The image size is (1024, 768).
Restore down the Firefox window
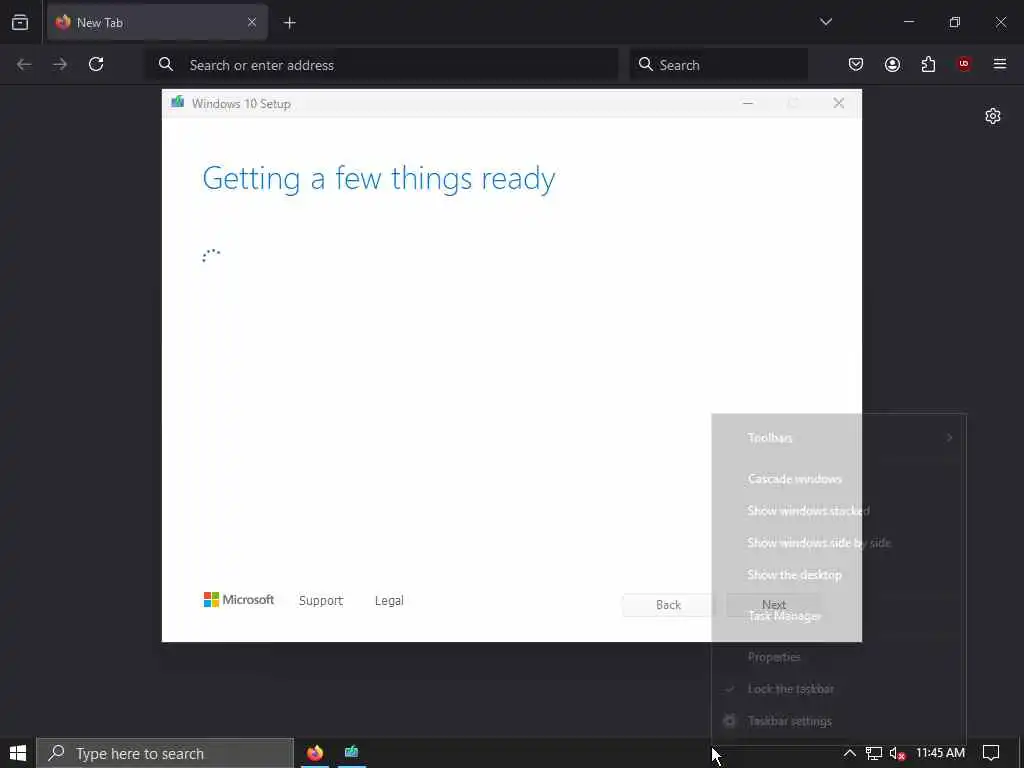coord(955,22)
